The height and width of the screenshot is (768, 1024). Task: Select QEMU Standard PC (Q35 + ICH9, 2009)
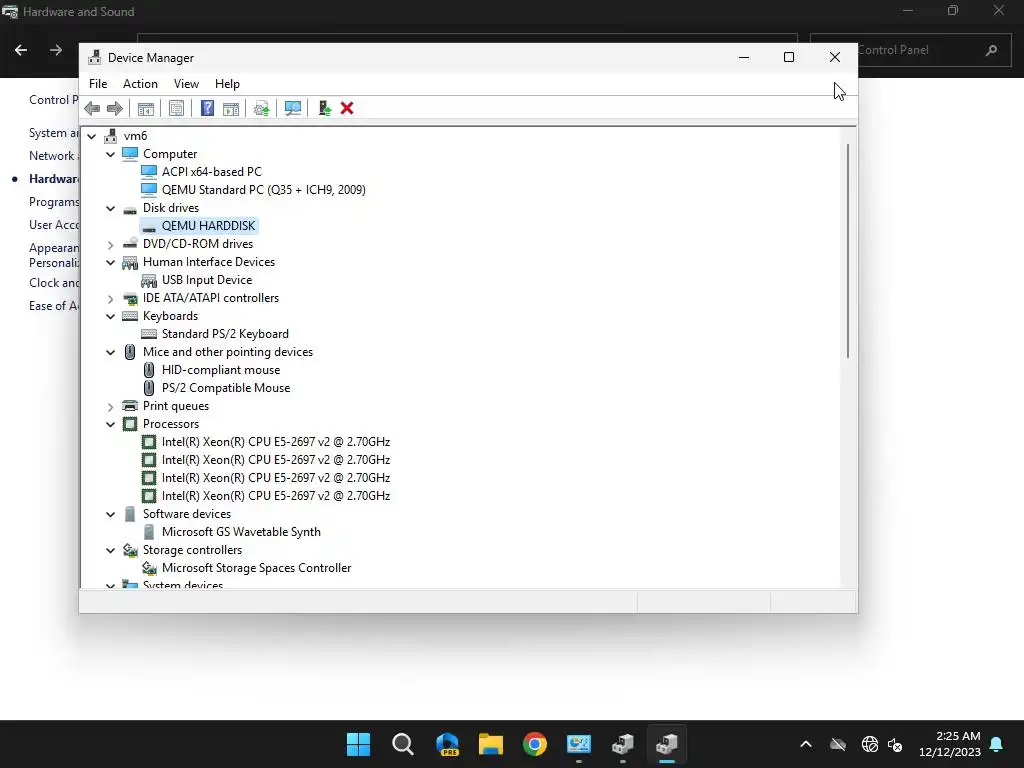263,190
